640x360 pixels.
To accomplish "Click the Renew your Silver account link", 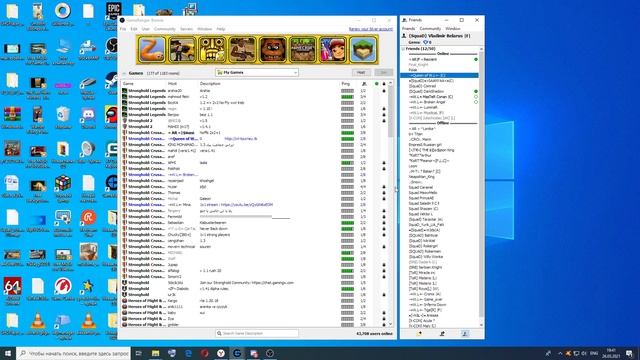I will (371, 29).
